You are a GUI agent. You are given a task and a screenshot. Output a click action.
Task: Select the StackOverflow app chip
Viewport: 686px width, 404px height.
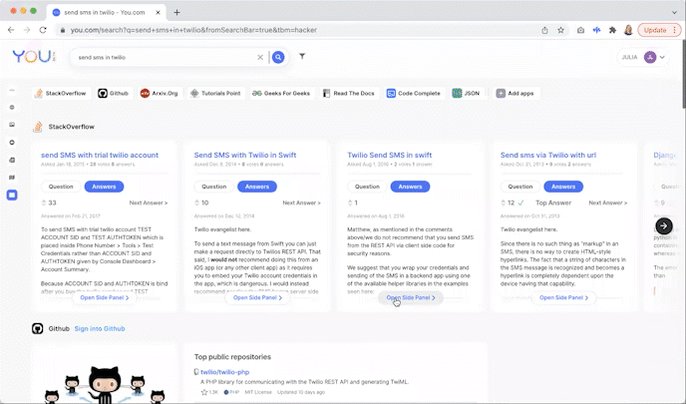60,93
